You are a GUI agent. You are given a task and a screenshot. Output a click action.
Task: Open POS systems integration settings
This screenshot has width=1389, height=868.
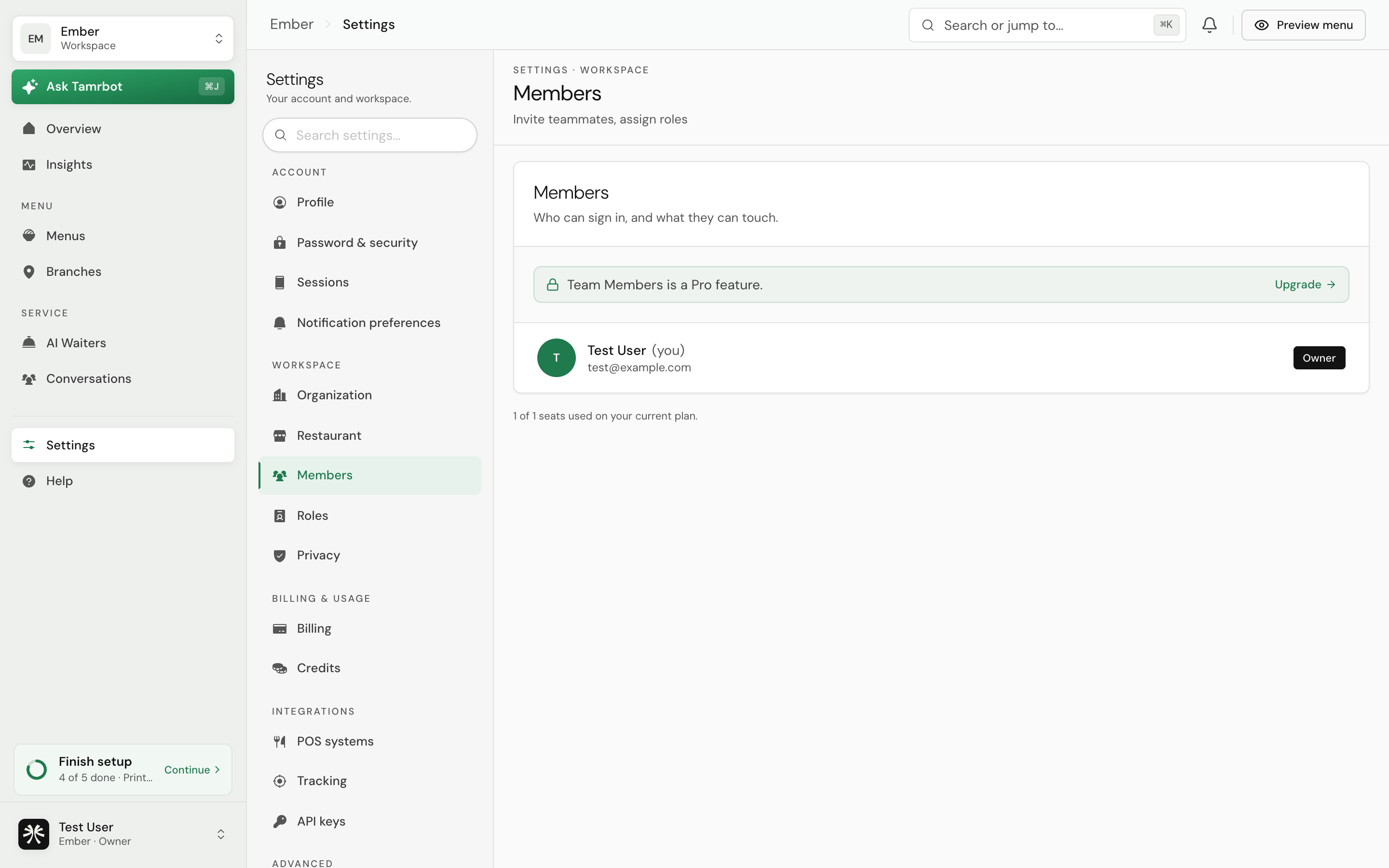coord(369,742)
